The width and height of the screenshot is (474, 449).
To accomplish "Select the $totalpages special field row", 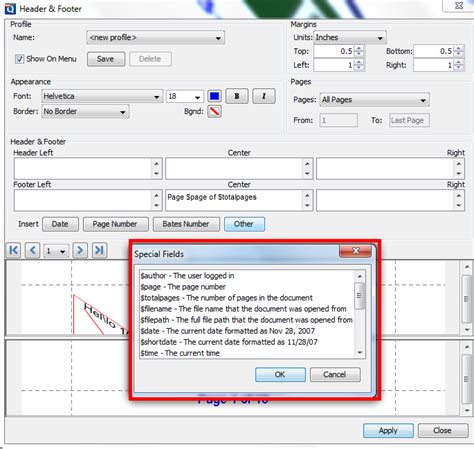I will 247,298.
